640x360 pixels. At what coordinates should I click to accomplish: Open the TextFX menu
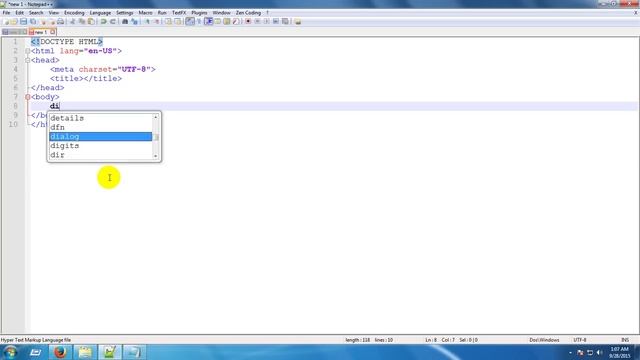pos(179,13)
